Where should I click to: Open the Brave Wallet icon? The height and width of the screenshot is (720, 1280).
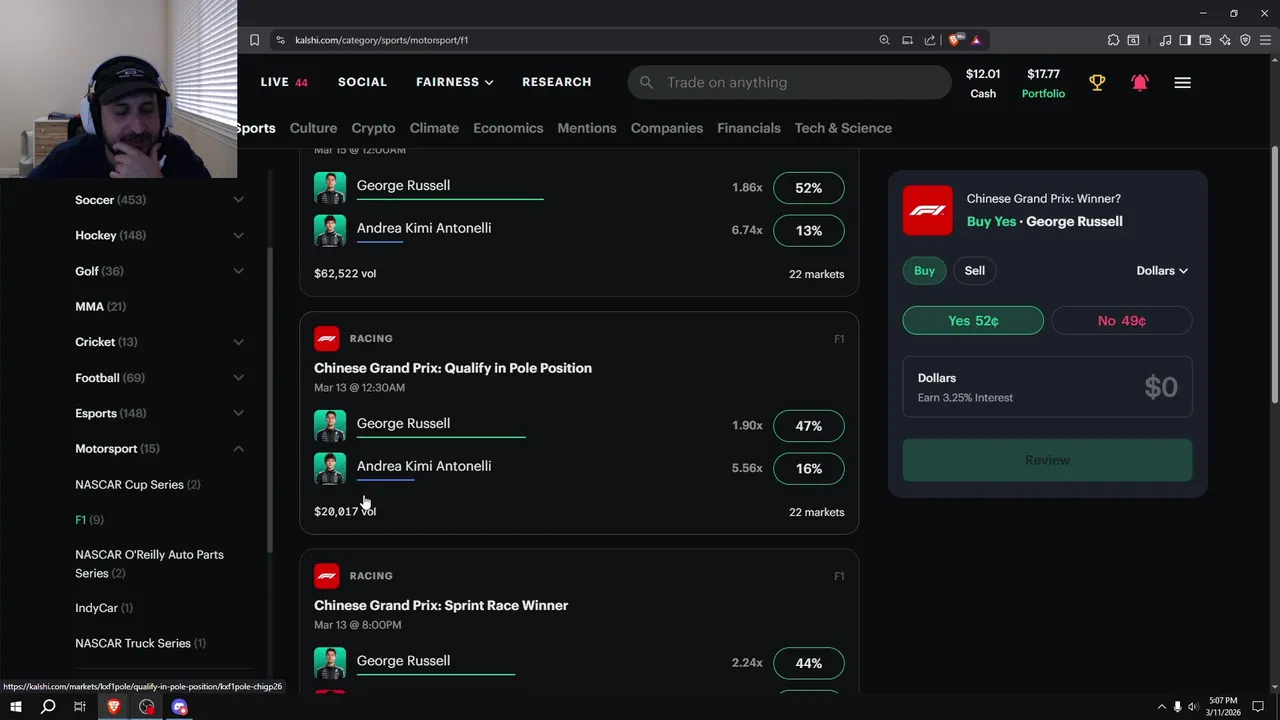[1205, 40]
